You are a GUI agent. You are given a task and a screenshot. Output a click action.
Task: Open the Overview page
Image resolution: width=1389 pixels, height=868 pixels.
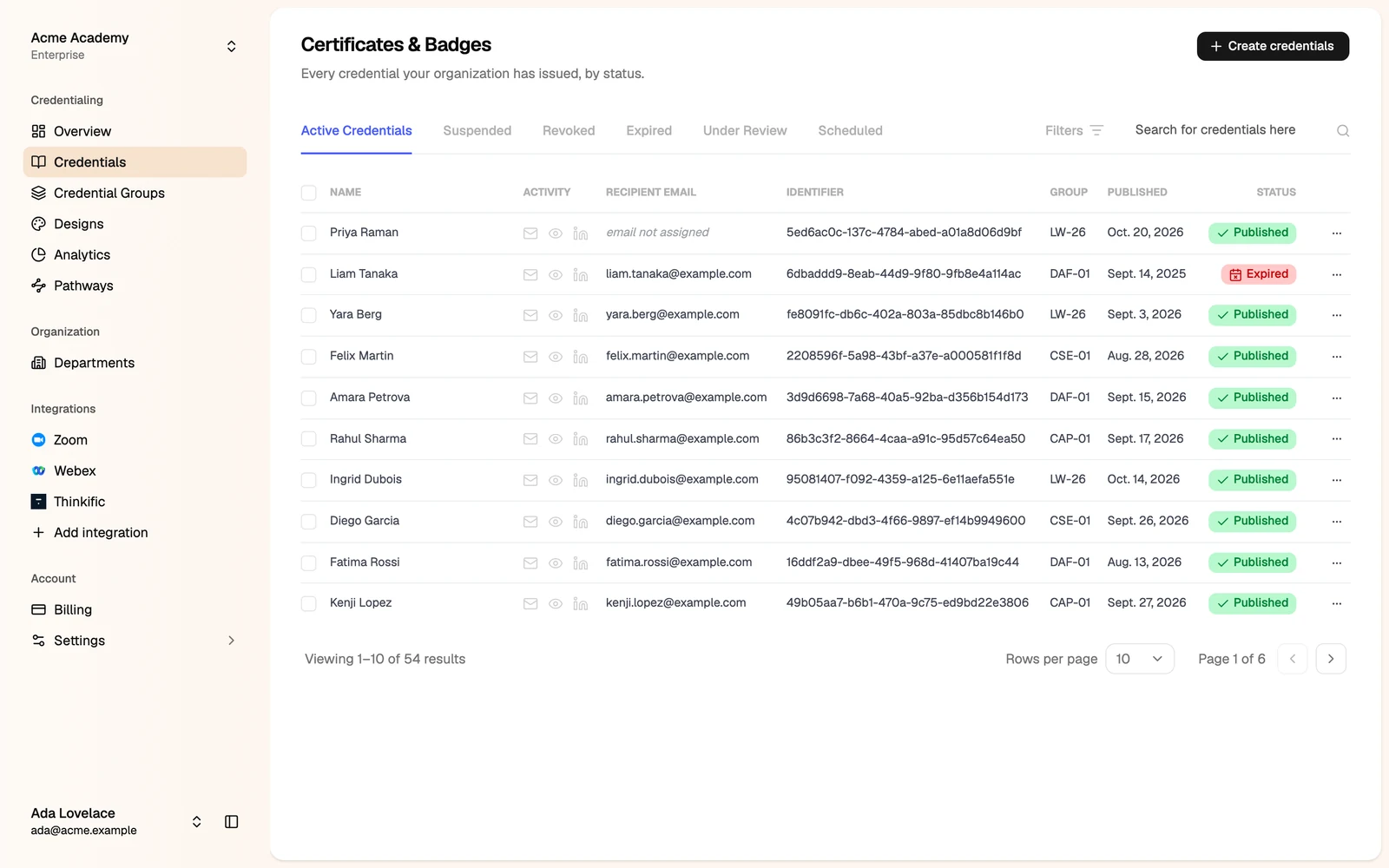coord(135,131)
